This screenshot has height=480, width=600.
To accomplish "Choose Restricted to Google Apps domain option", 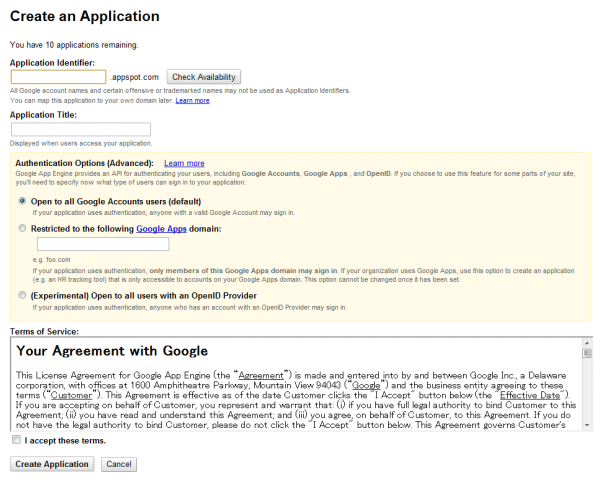I will pos(23,229).
